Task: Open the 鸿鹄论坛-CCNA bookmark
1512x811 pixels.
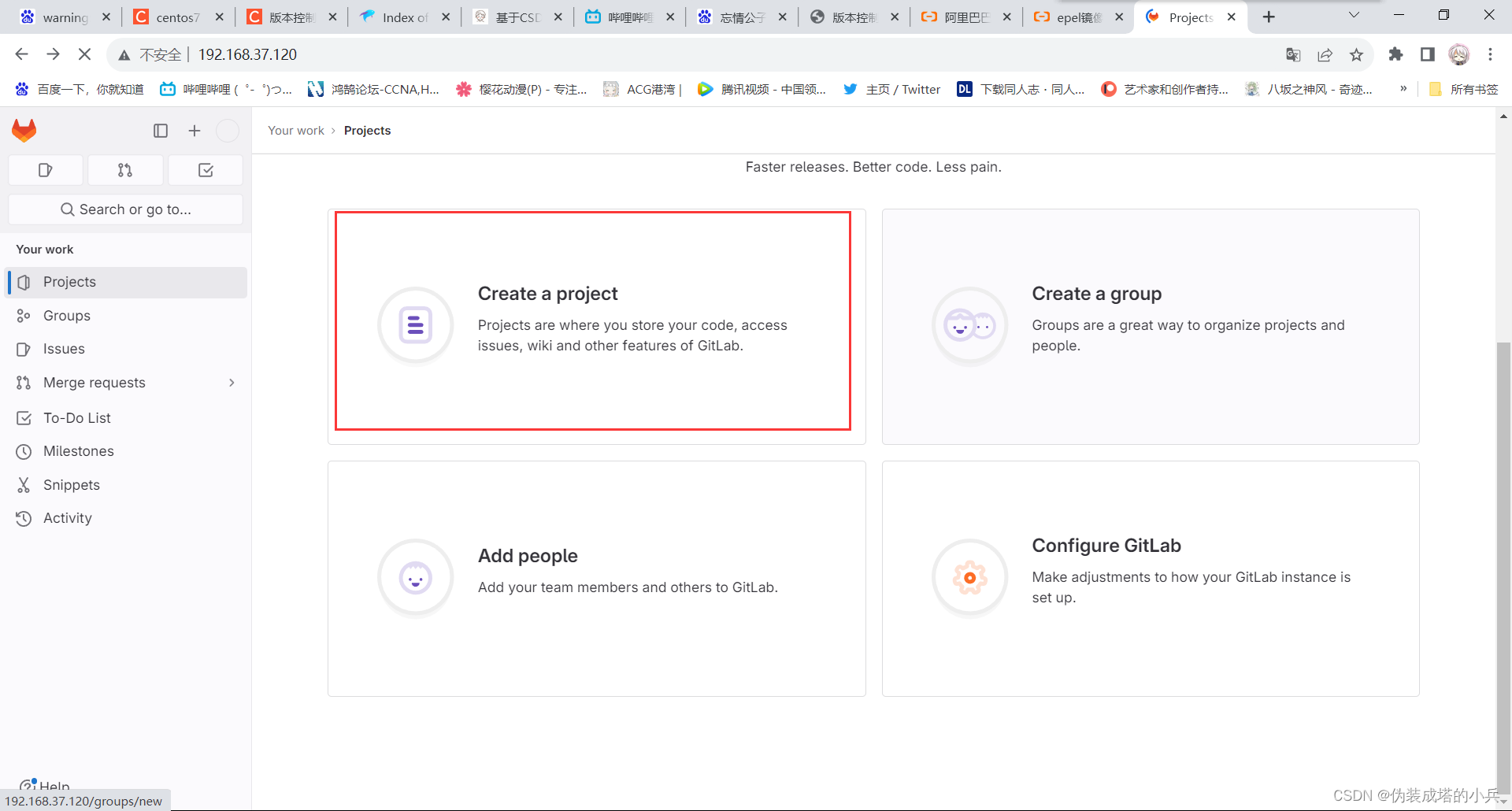Action: (374, 89)
